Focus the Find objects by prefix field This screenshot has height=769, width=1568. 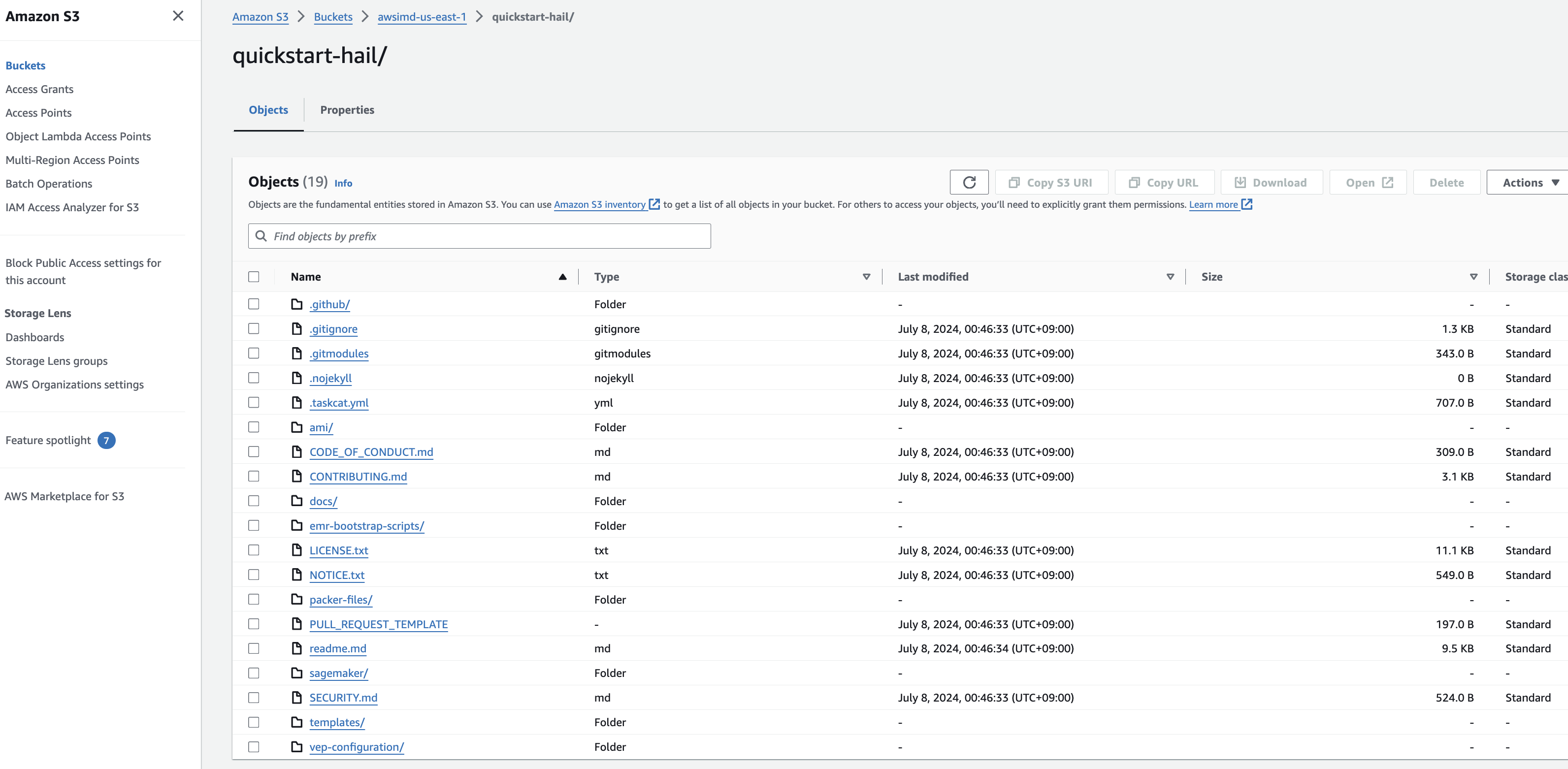pyautogui.click(x=479, y=236)
